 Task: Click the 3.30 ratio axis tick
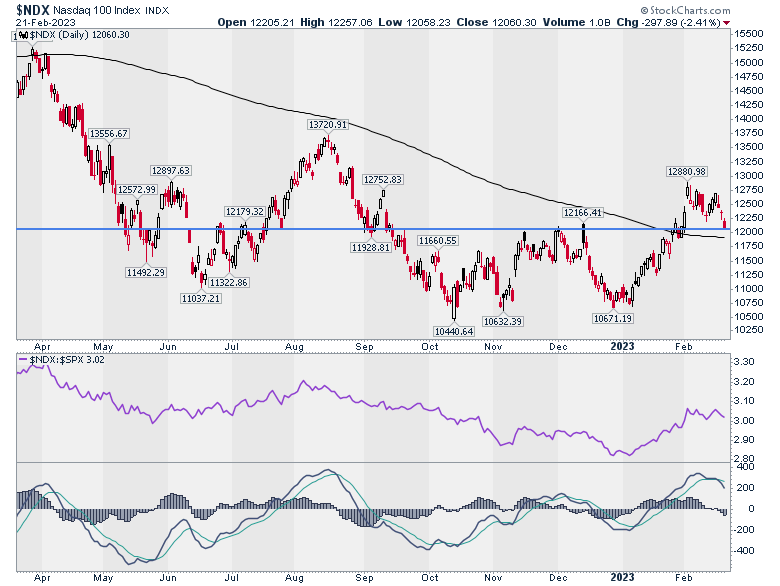coord(744,362)
